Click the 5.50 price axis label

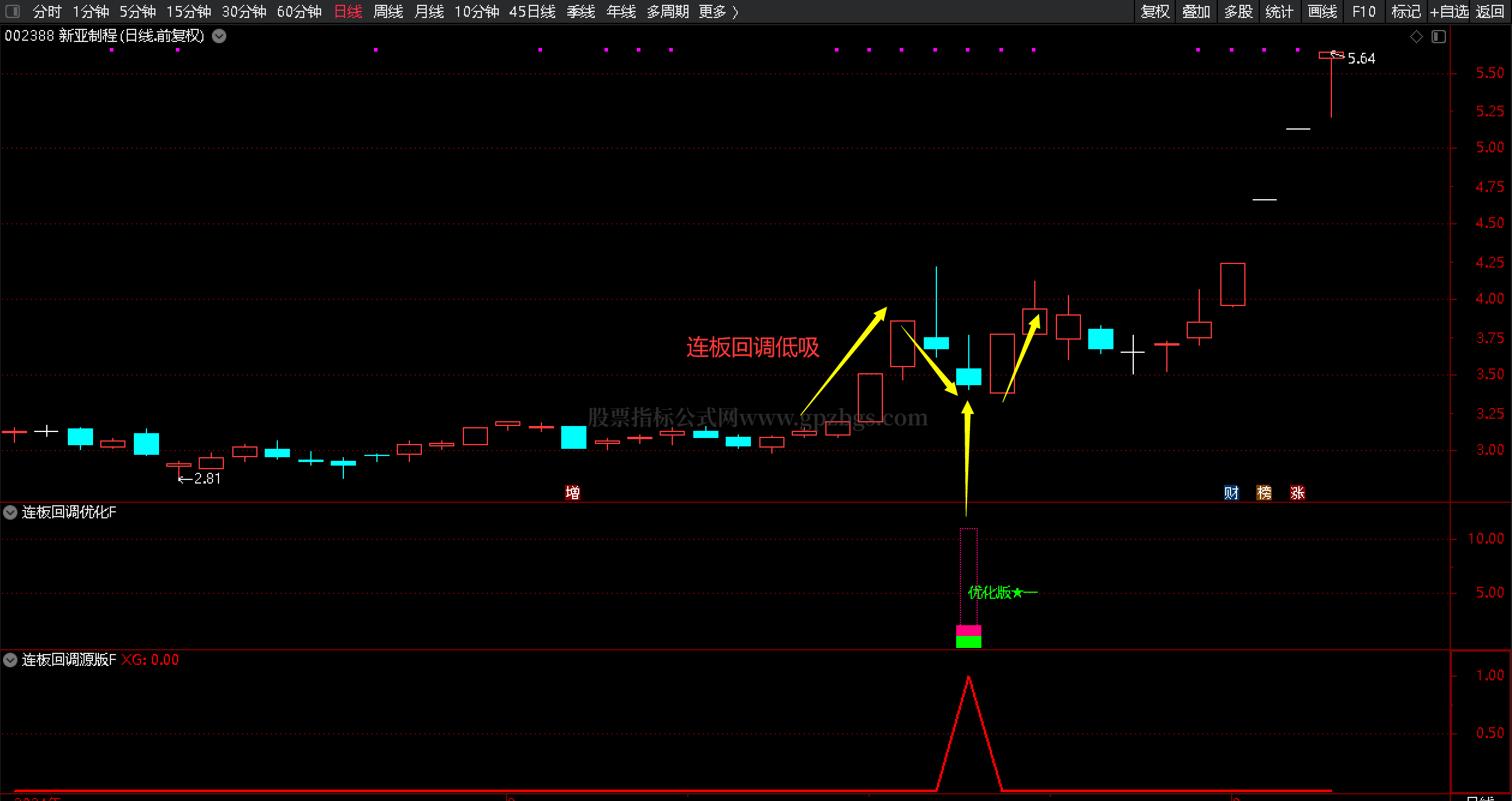[1490, 73]
